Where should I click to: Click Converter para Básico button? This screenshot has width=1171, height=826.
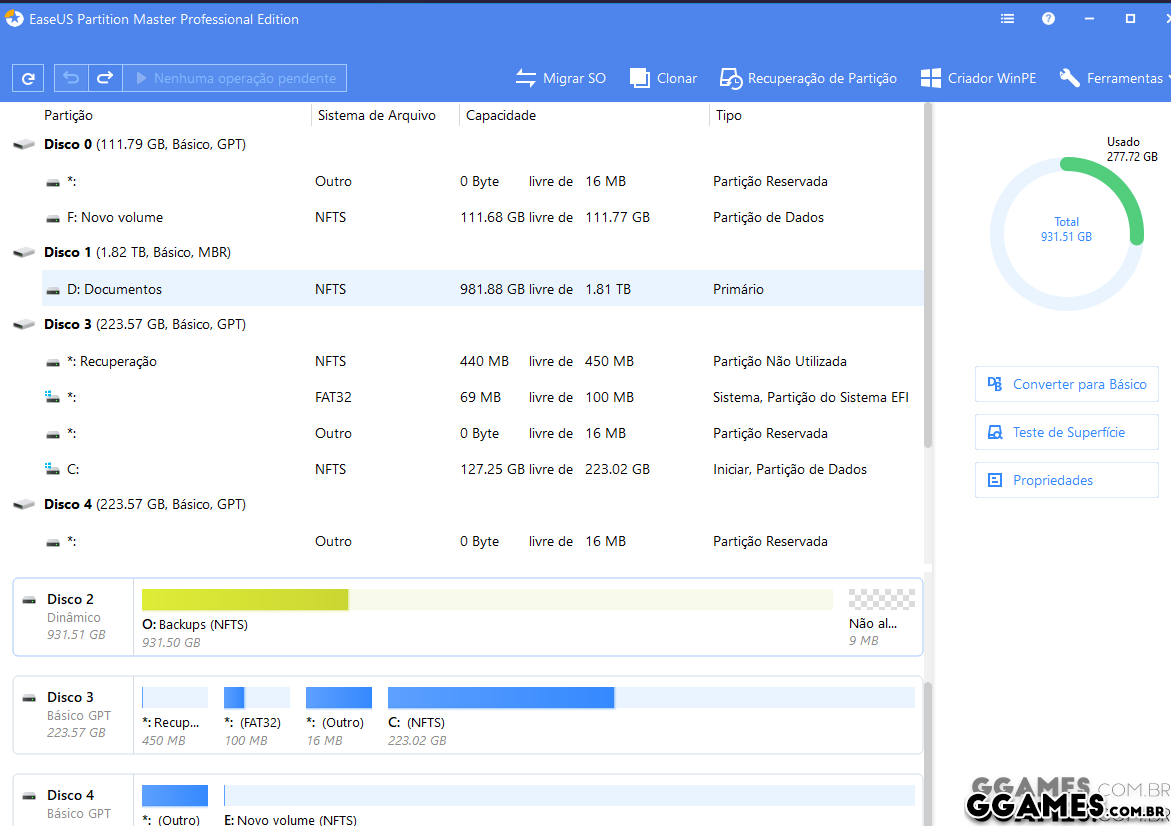tap(1066, 384)
